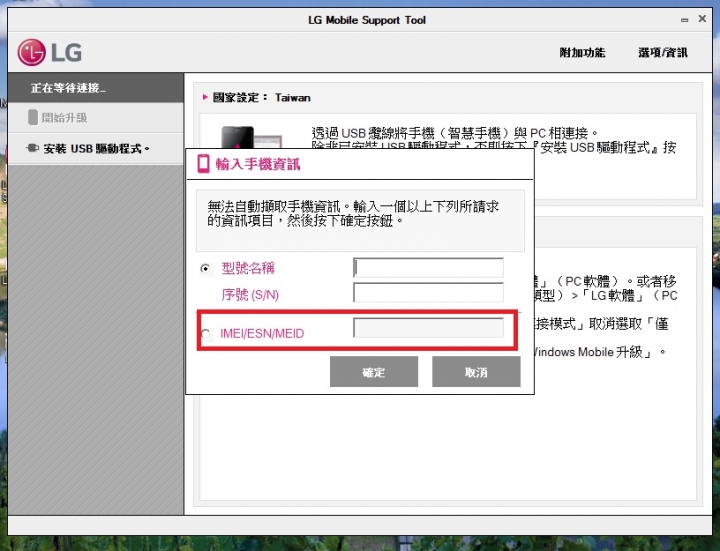The image size is (720, 551).
Task: Click the 無法自動擷取手機資訊 message text
Action: (353, 214)
